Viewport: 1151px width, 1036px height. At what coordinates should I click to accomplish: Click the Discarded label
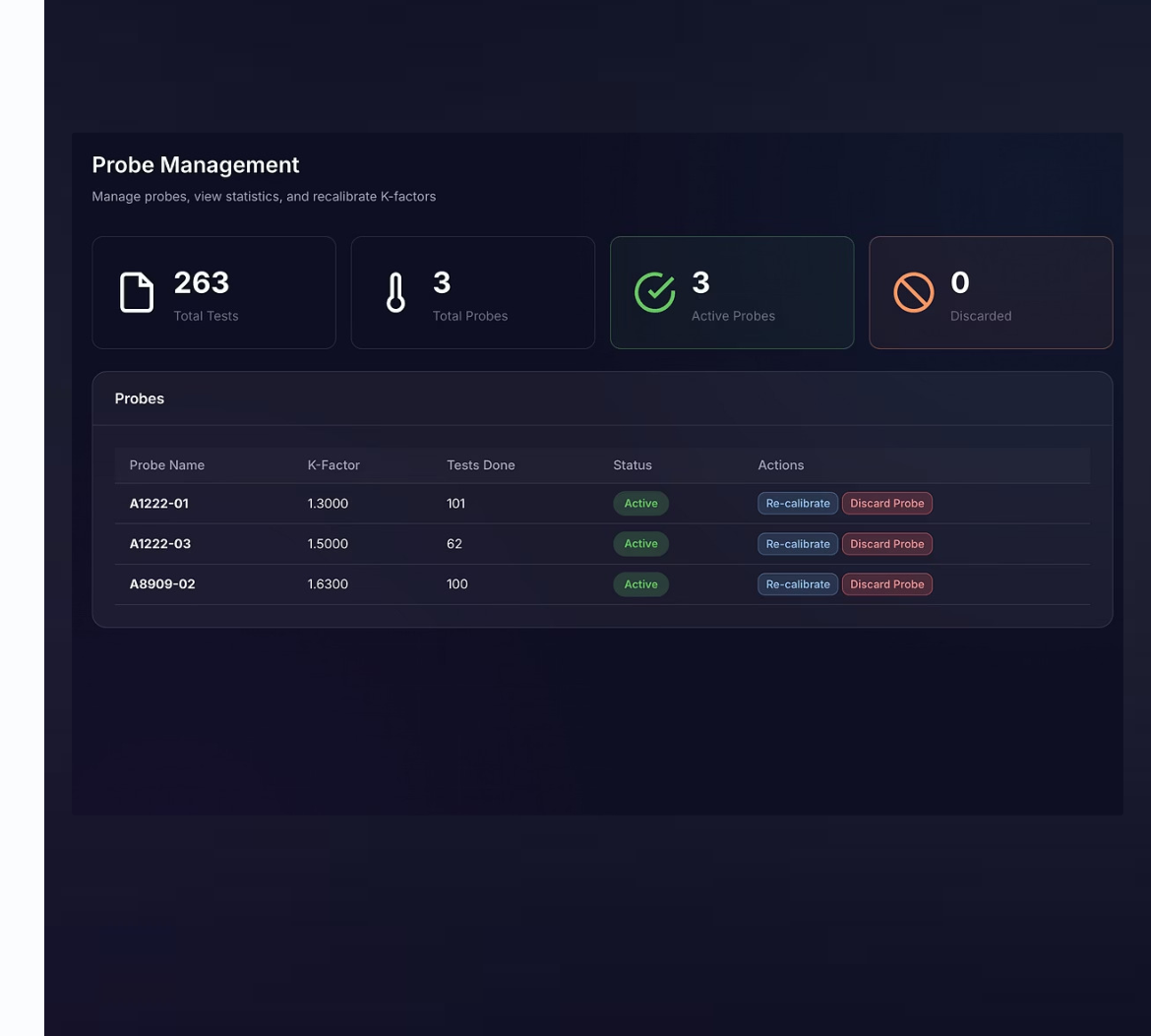click(981, 316)
